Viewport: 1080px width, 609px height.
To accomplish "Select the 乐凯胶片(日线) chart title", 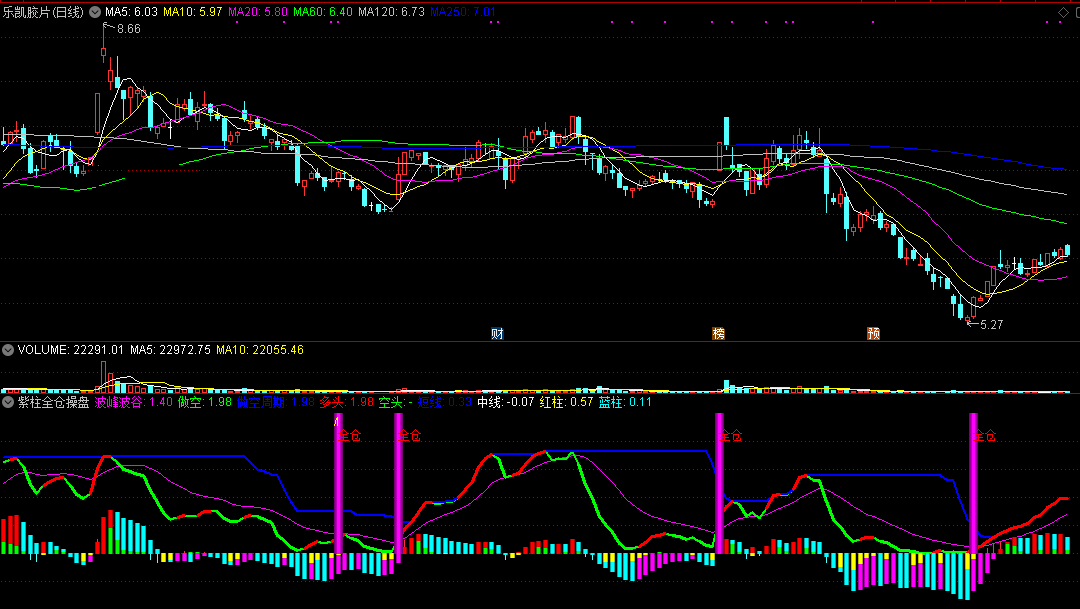I will (43, 12).
